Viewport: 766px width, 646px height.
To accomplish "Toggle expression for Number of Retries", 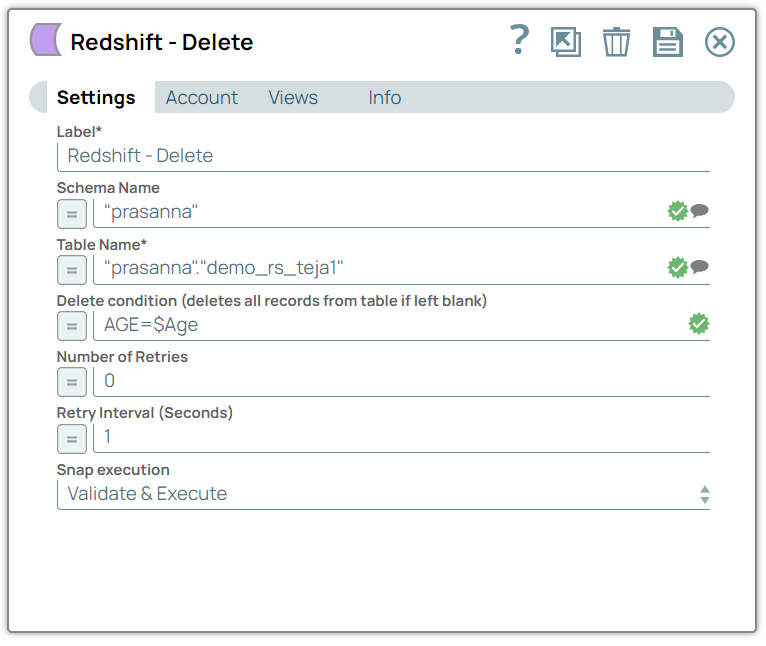I will coord(72,382).
